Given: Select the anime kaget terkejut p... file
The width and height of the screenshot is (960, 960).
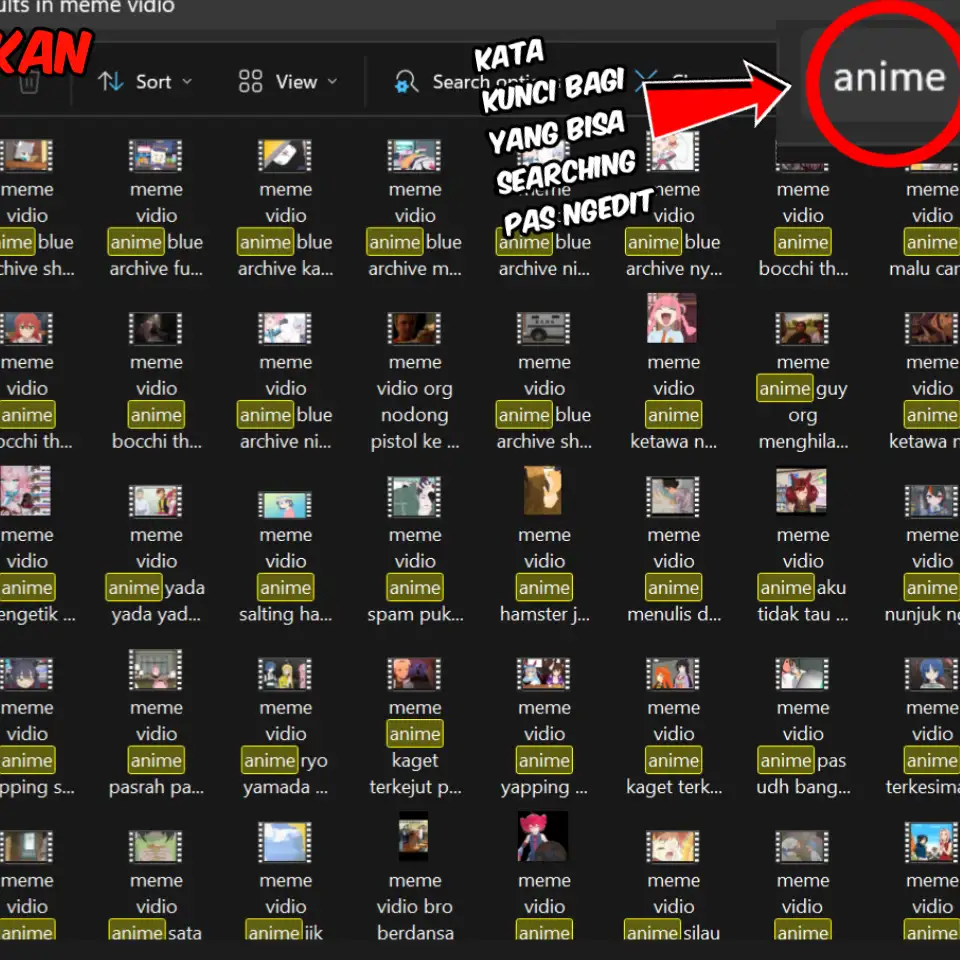Looking at the screenshot, I should (x=414, y=727).
